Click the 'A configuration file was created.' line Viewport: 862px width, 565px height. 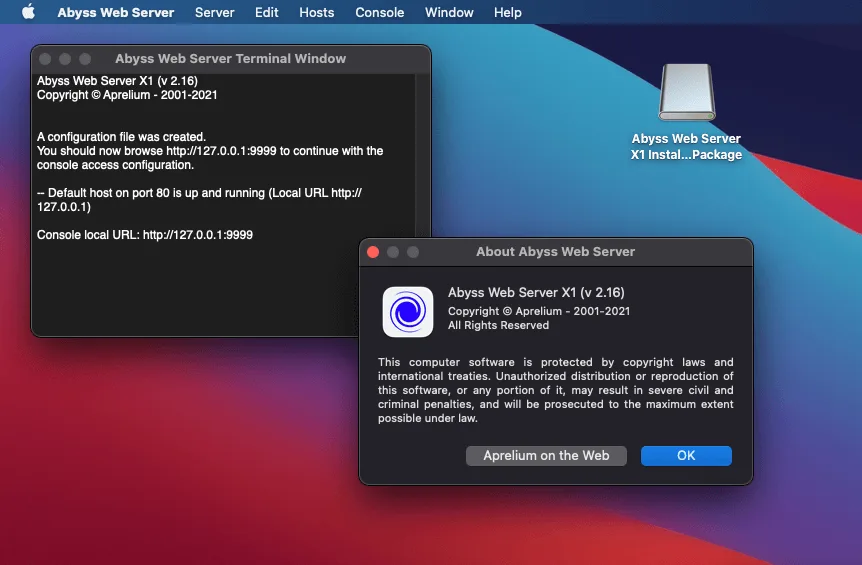click(x=121, y=137)
